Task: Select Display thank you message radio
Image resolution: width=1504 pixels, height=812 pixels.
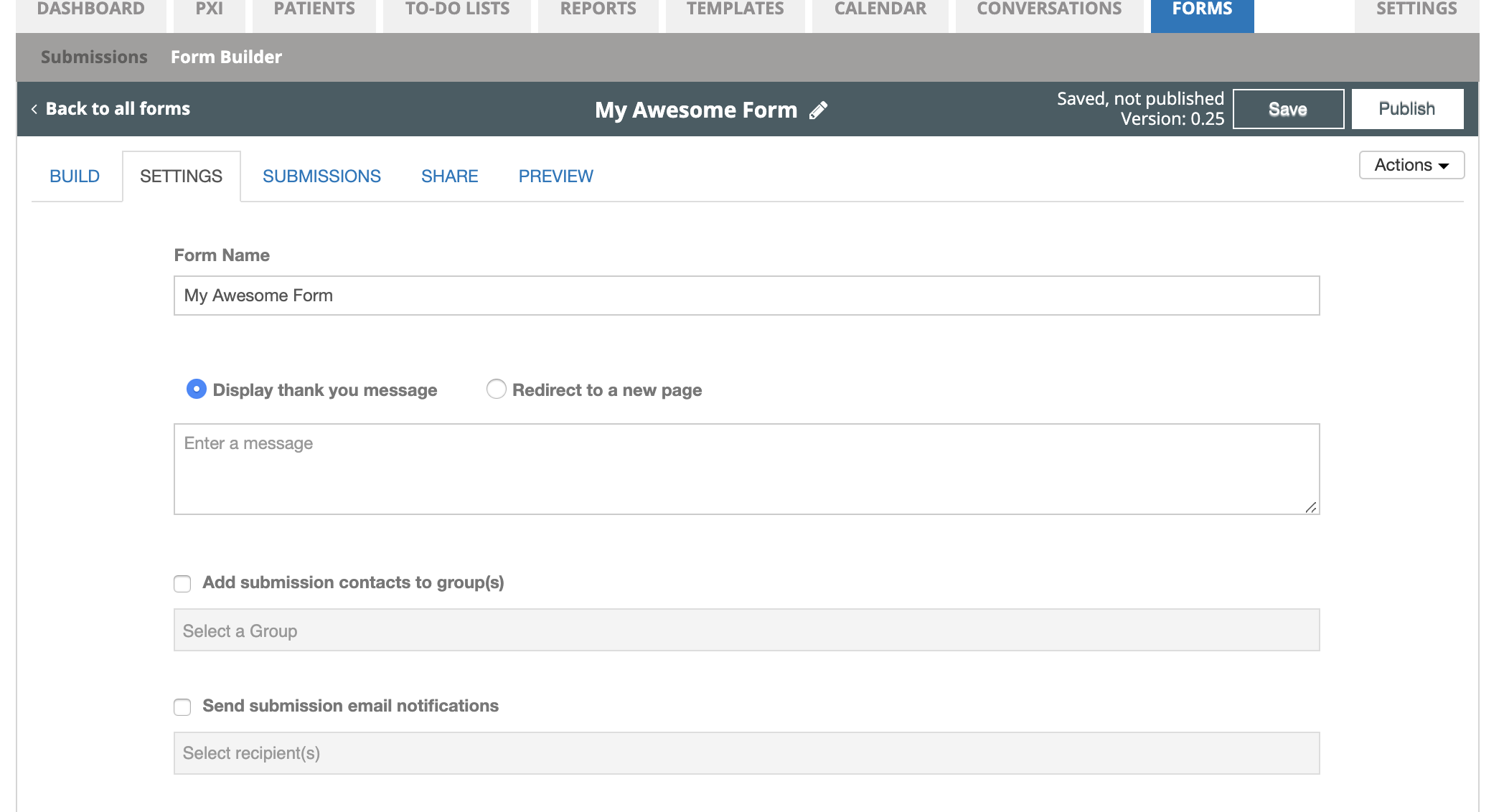Action: coord(196,389)
